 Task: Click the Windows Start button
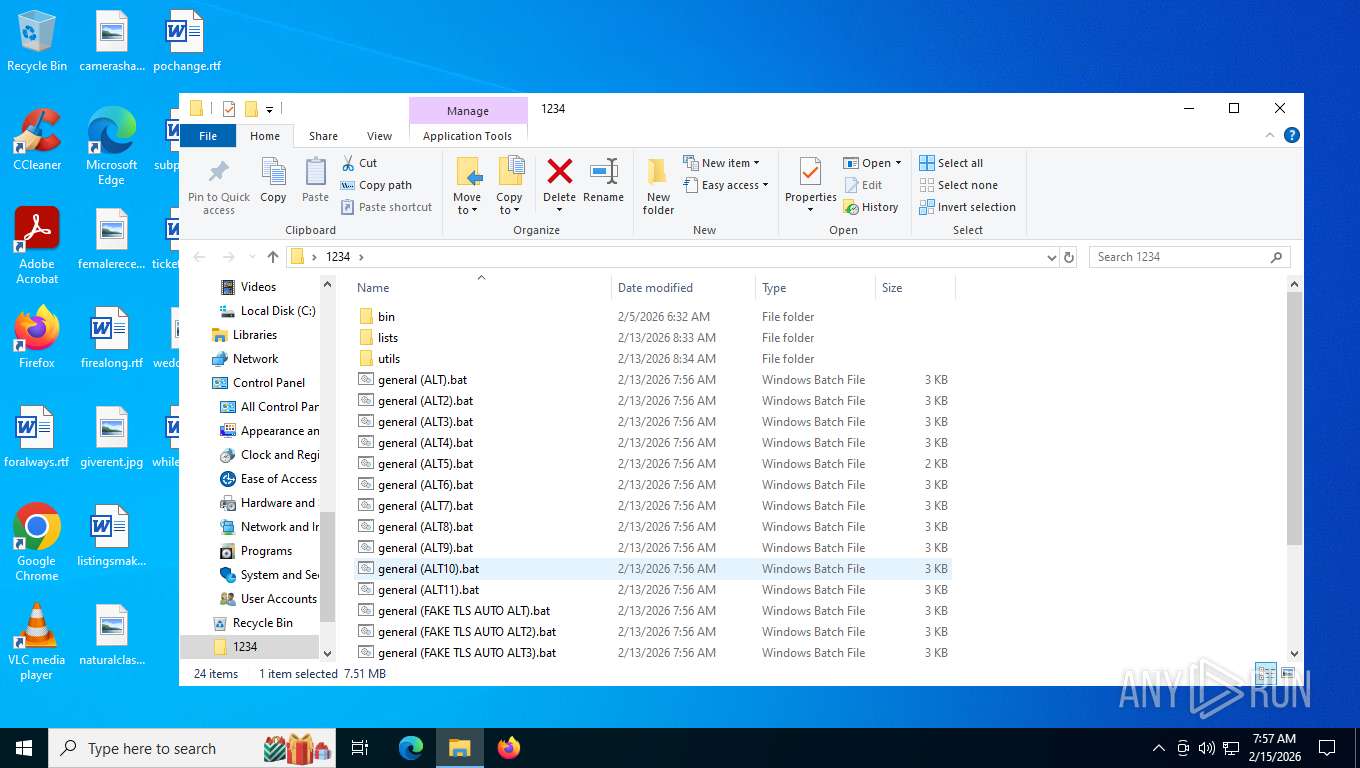coord(24,747)
